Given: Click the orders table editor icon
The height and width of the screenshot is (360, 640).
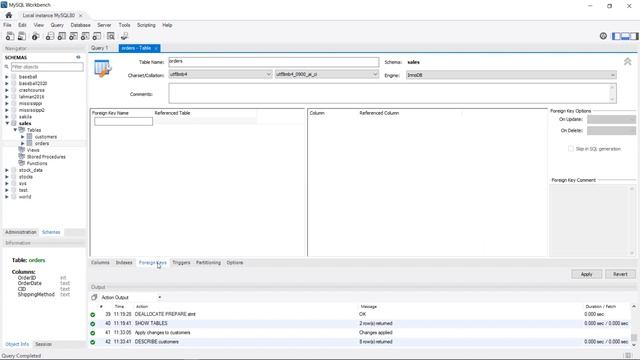Looking at the screenshot, I should (102, 68).
